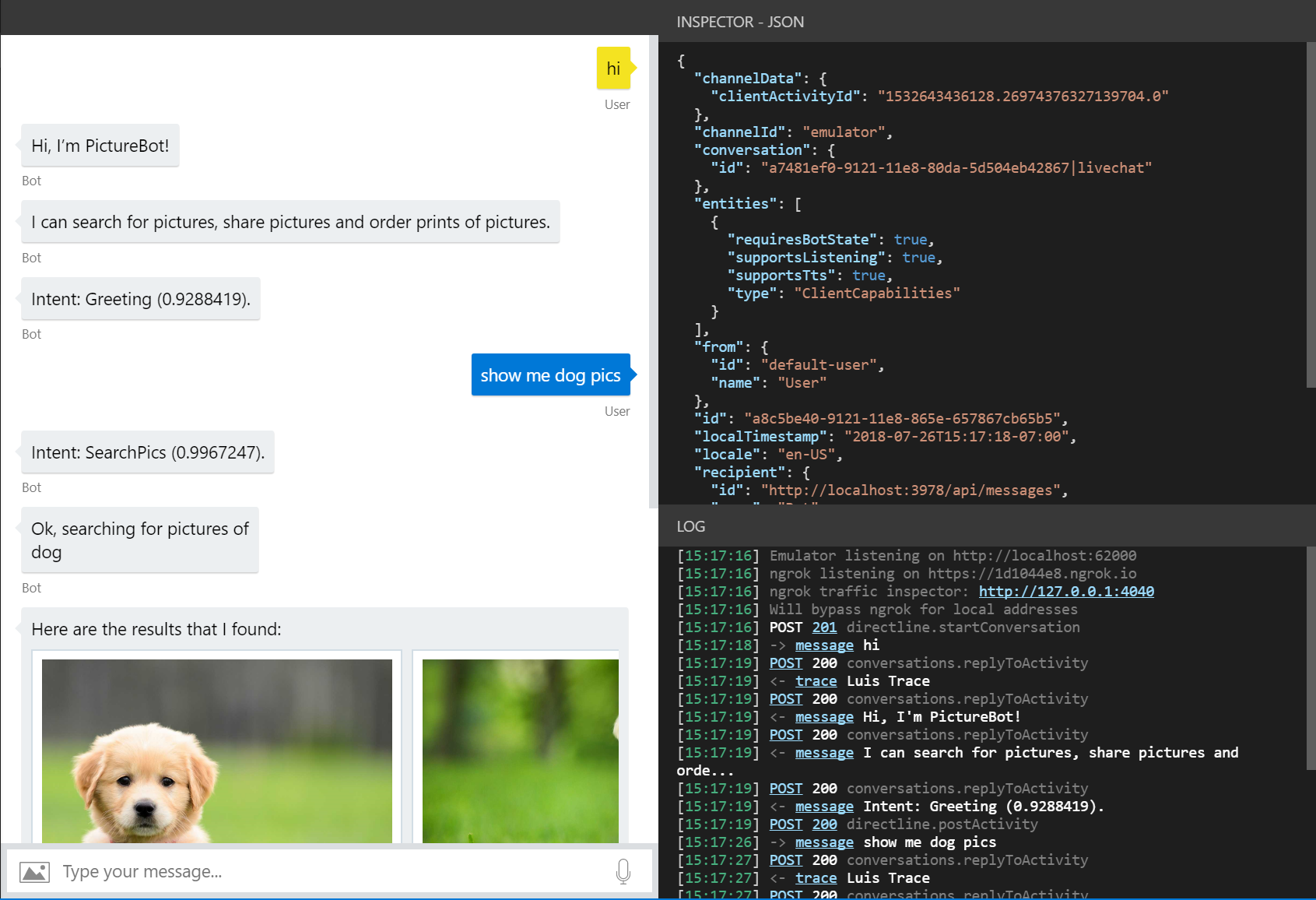Image resolution: width=1316 pixels, height=900 pixels.
Task: Click 'Will bypass ngrok for local addresses' log line
Action: (924, 610)
